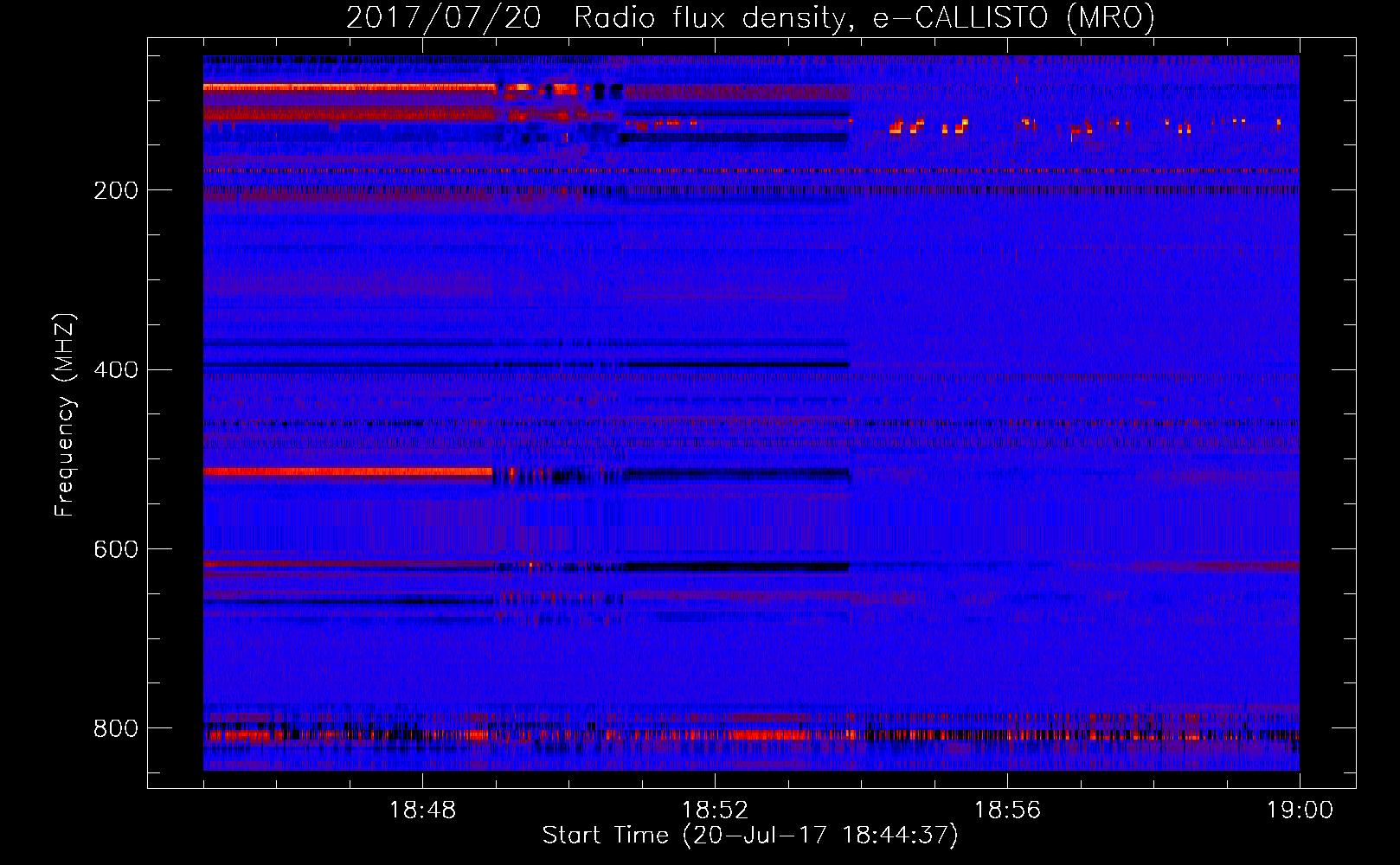Click the 18:56 time tick label
This screenshot has height=865, width=1400.
pyautogui.click(x=1007, y=811)
